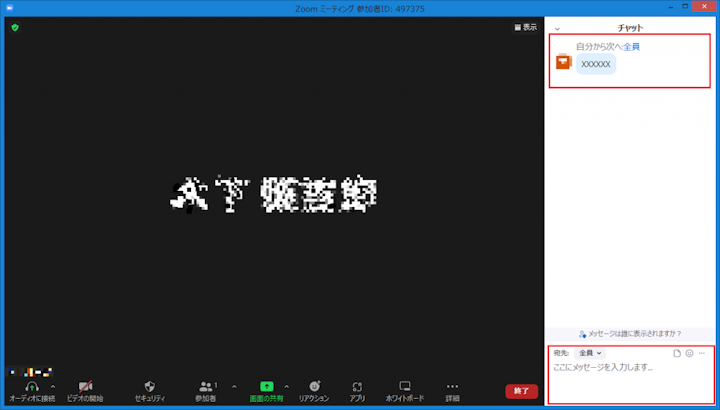Screen dimensions: 720x410
Task: Click 'Who can see your messages?' link
Action: point(631,333)
